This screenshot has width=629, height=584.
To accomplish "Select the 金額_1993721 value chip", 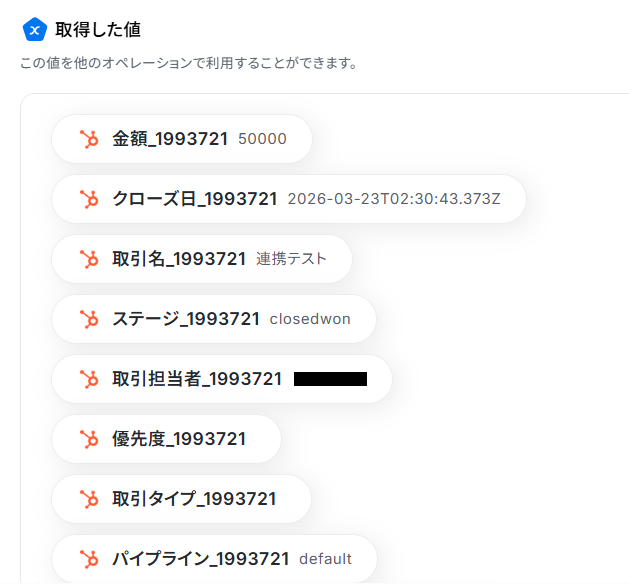I will tap(182, 139).
